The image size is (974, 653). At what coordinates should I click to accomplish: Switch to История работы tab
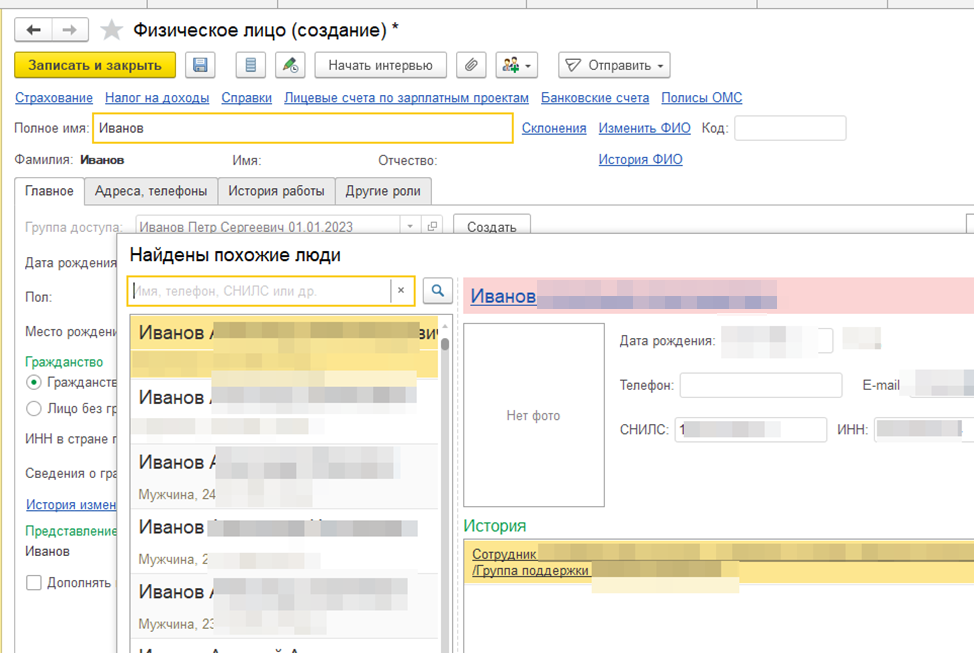click(276, 191)
